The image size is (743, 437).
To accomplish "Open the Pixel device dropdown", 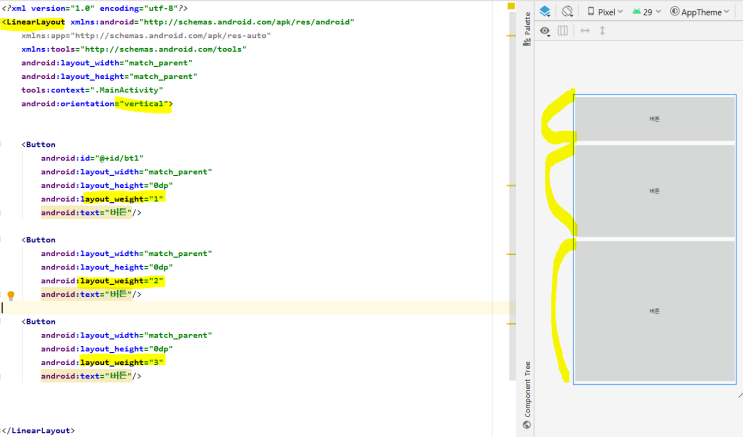I will coord(605,12).
